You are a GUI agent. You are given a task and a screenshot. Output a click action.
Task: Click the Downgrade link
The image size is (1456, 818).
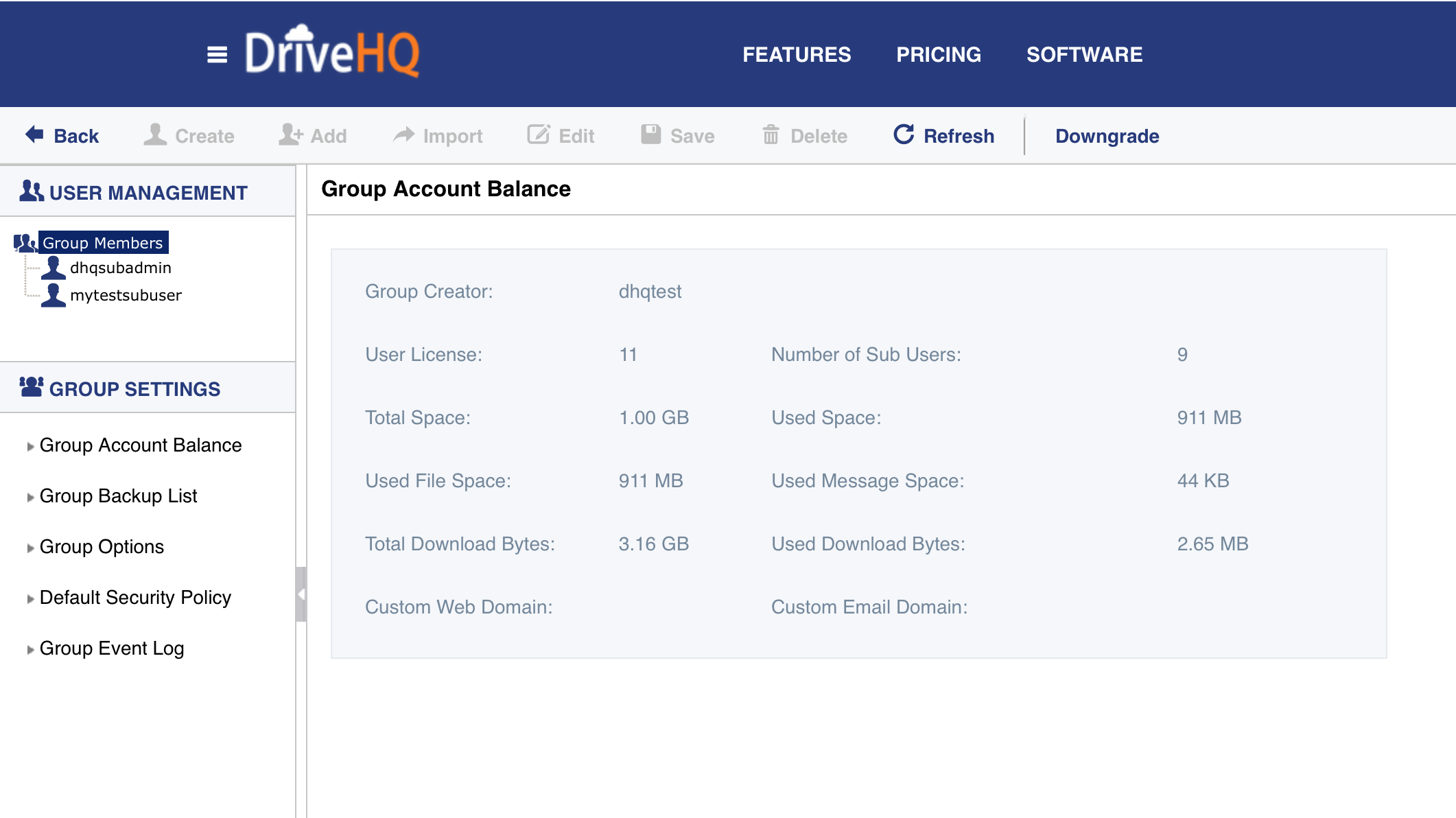coord(1107,136)
